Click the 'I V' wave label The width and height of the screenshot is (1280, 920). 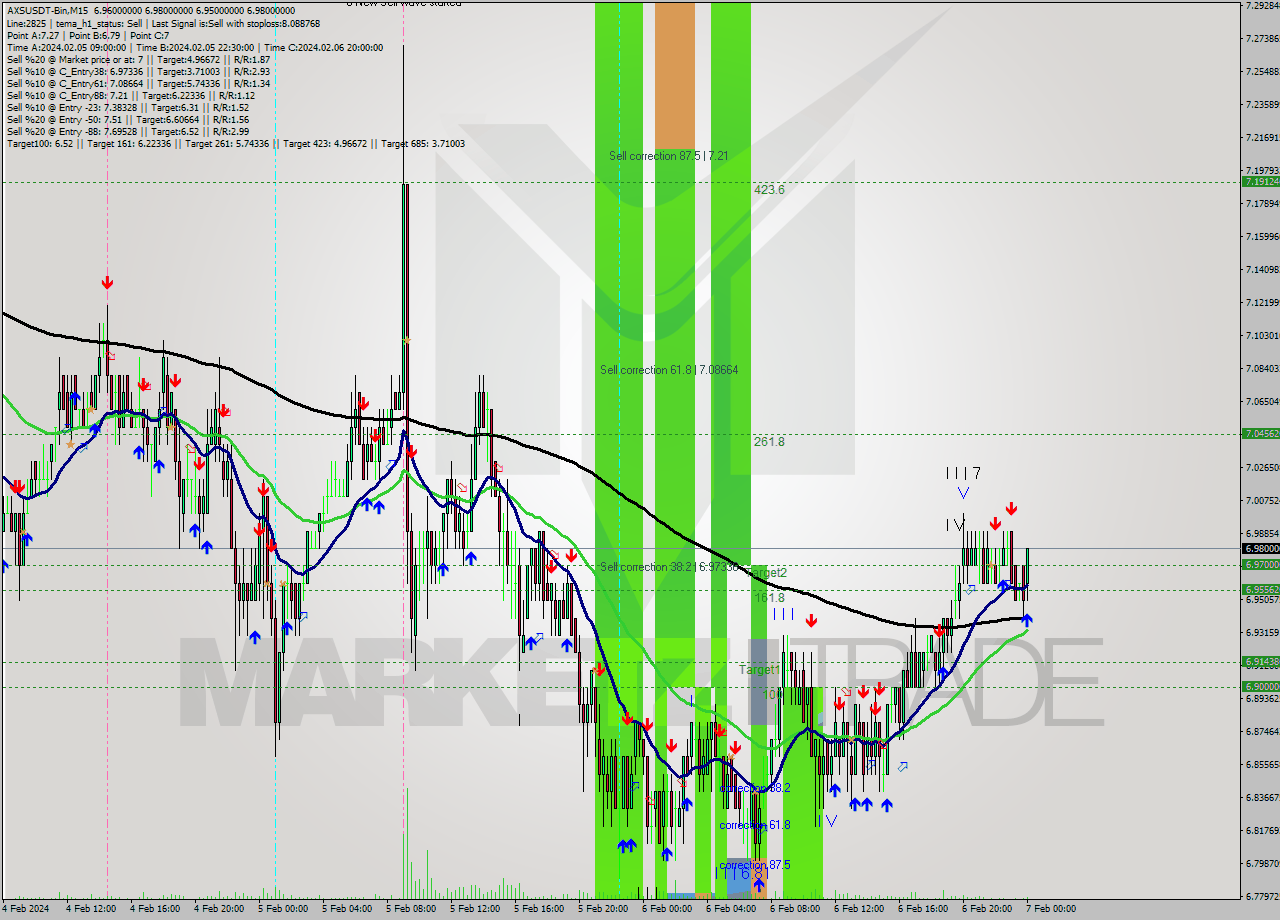tap(955, 524)
